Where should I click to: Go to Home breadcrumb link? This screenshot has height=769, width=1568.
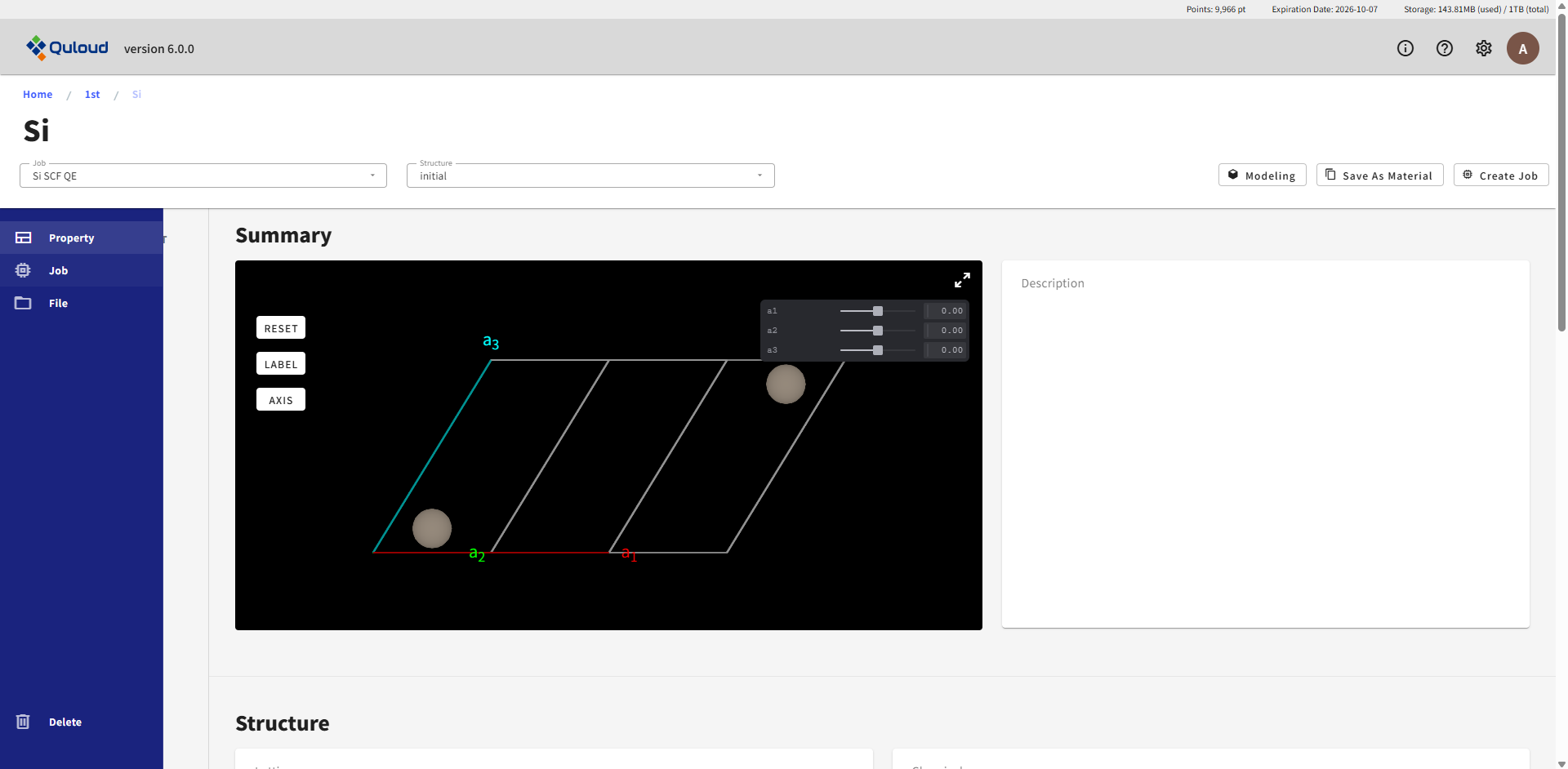(x=38, y=95)
